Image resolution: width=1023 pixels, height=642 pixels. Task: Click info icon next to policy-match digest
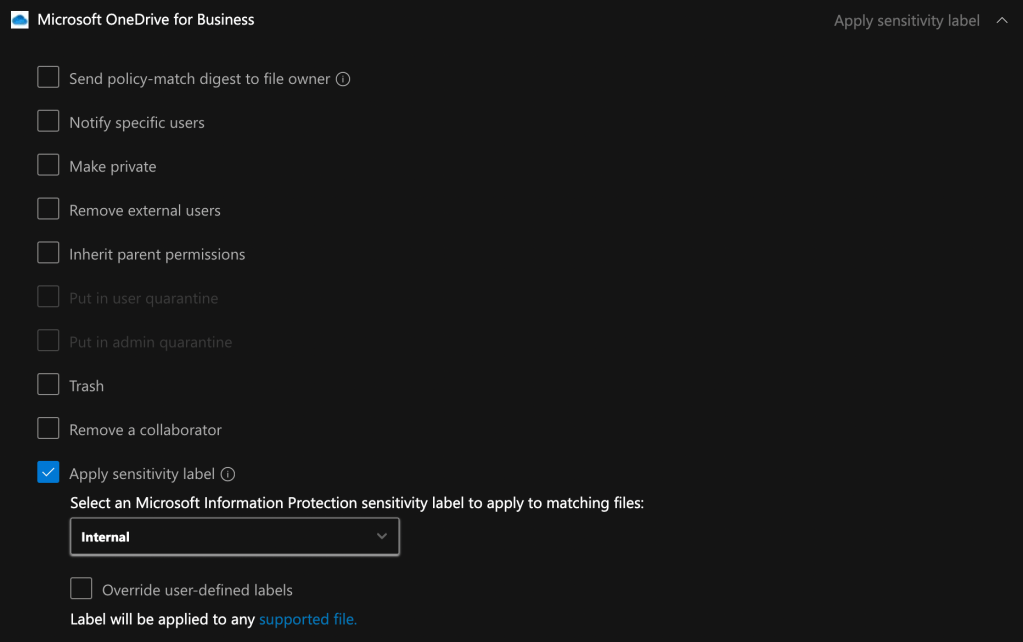[343, 79]
